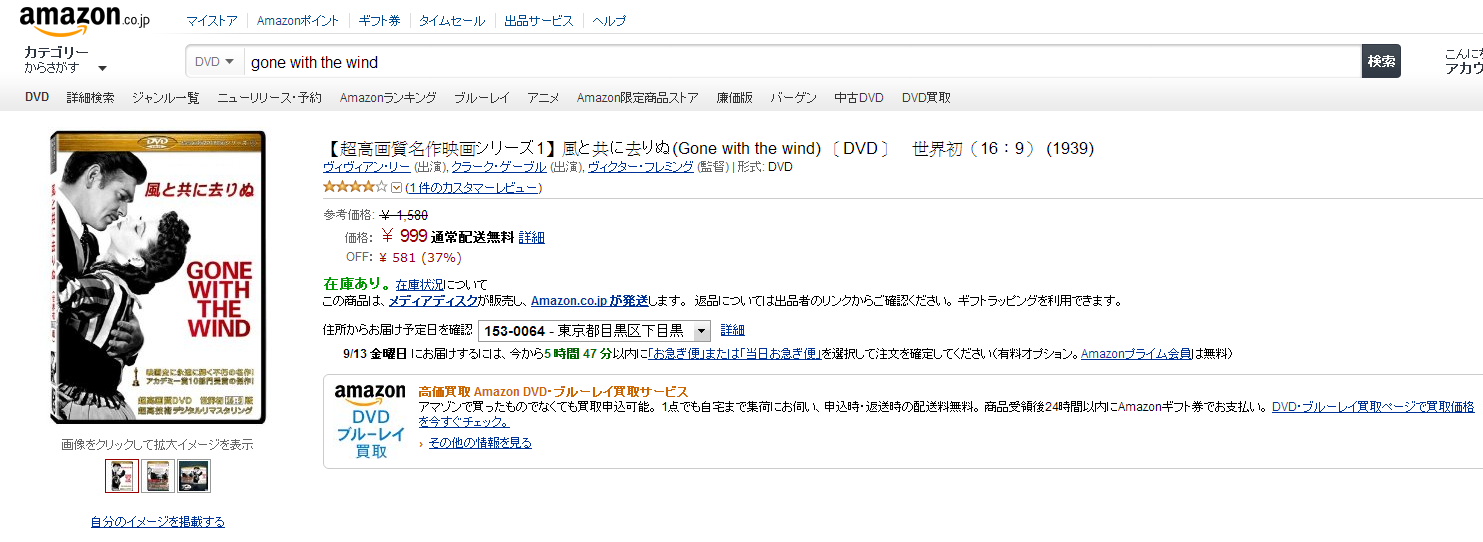Click the list price ¥ 1,580
The image size is (1483, 542).
(405, 215)
